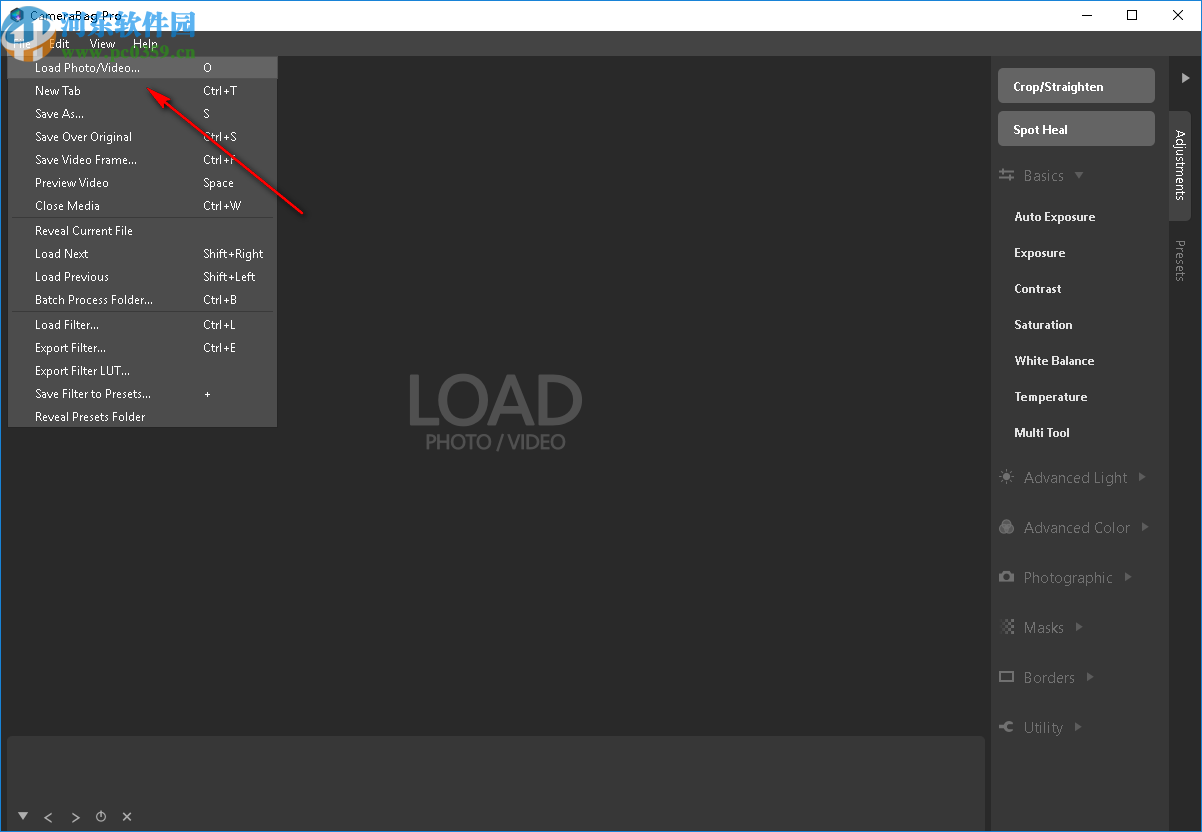The width and height of the screenshot is (1202, 832).
Task: Click the left chevron in bottom tray
Action: click(48, 817)
